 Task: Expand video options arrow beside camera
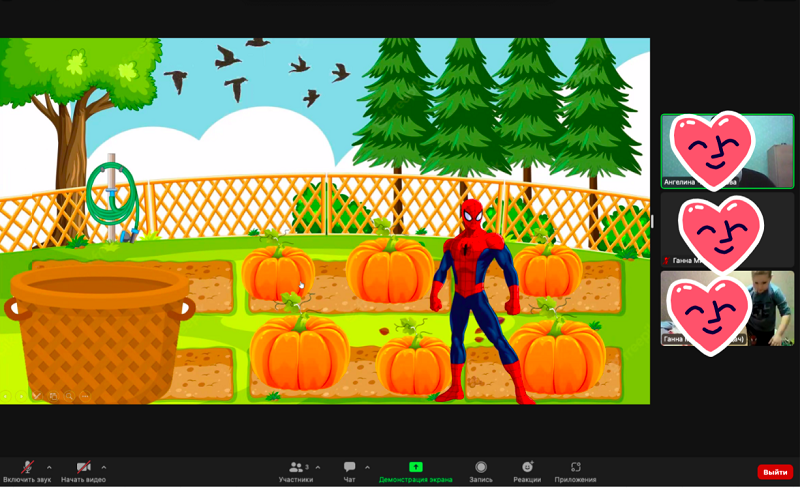point(104,467)
